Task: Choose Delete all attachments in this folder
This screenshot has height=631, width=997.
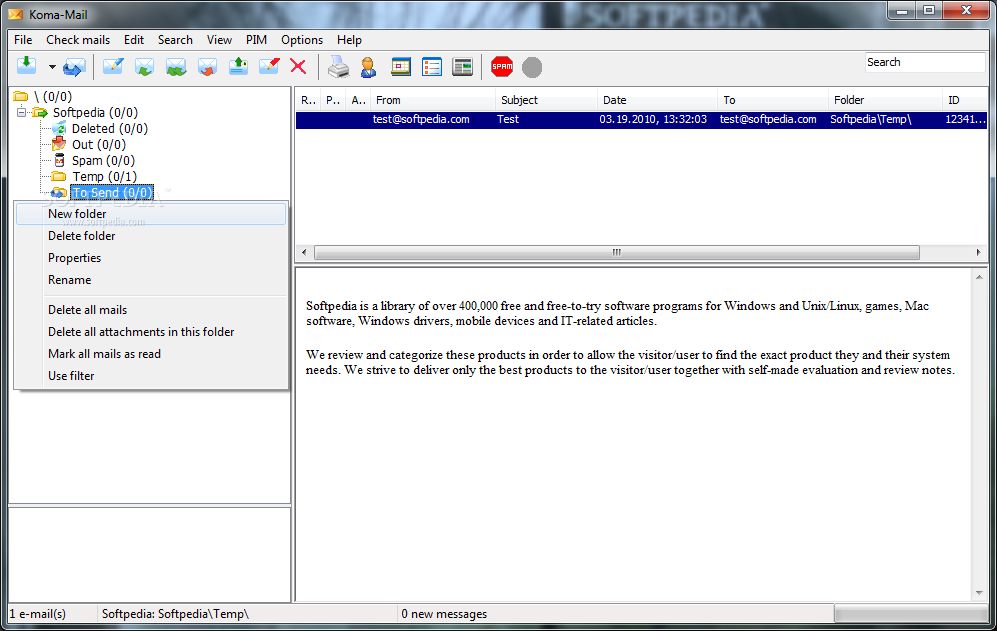Action: [151, 332]
